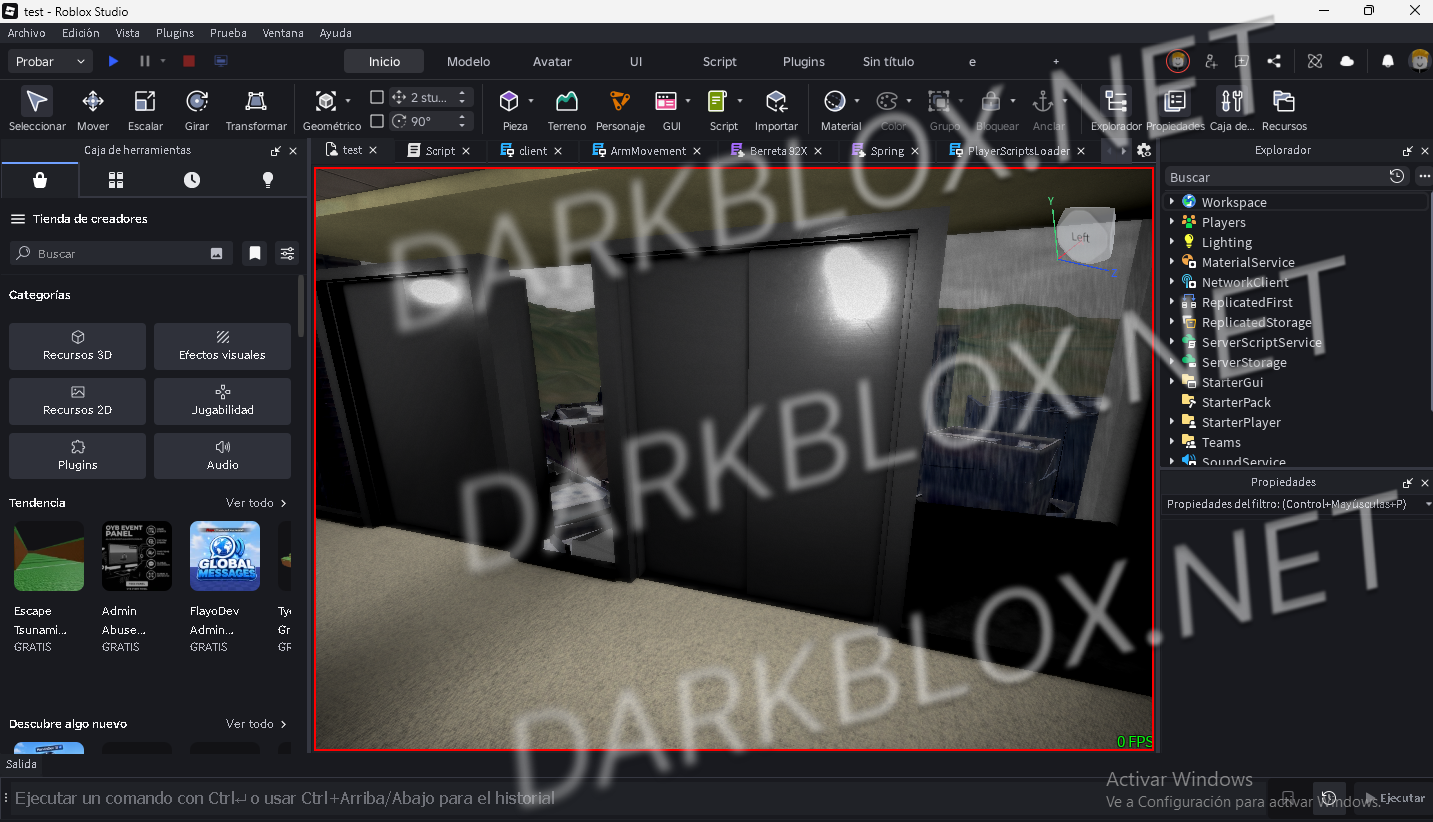Expand the ReplicatedStorage tree node

[1172, 322]
